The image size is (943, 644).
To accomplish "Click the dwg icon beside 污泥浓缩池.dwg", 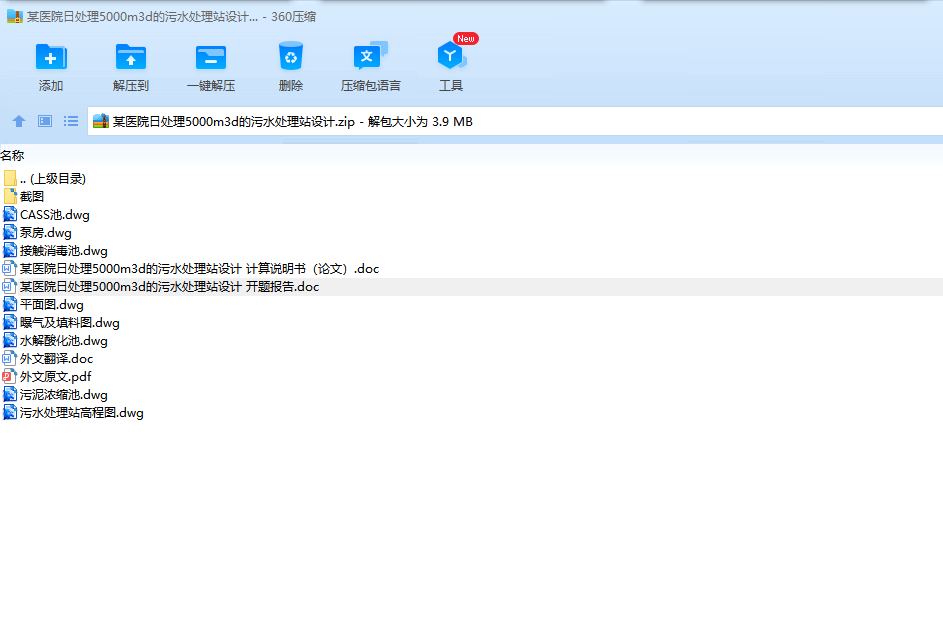I will click(x=10, y=394).
